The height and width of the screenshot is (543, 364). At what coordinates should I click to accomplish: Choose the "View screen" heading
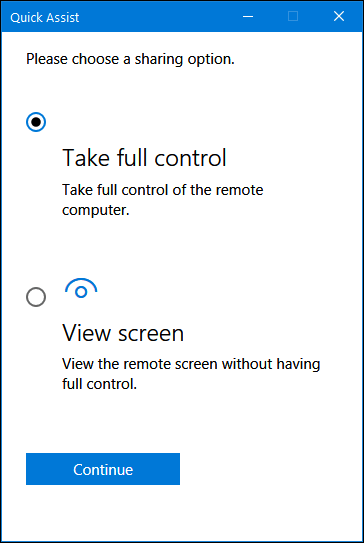point(123,333)
